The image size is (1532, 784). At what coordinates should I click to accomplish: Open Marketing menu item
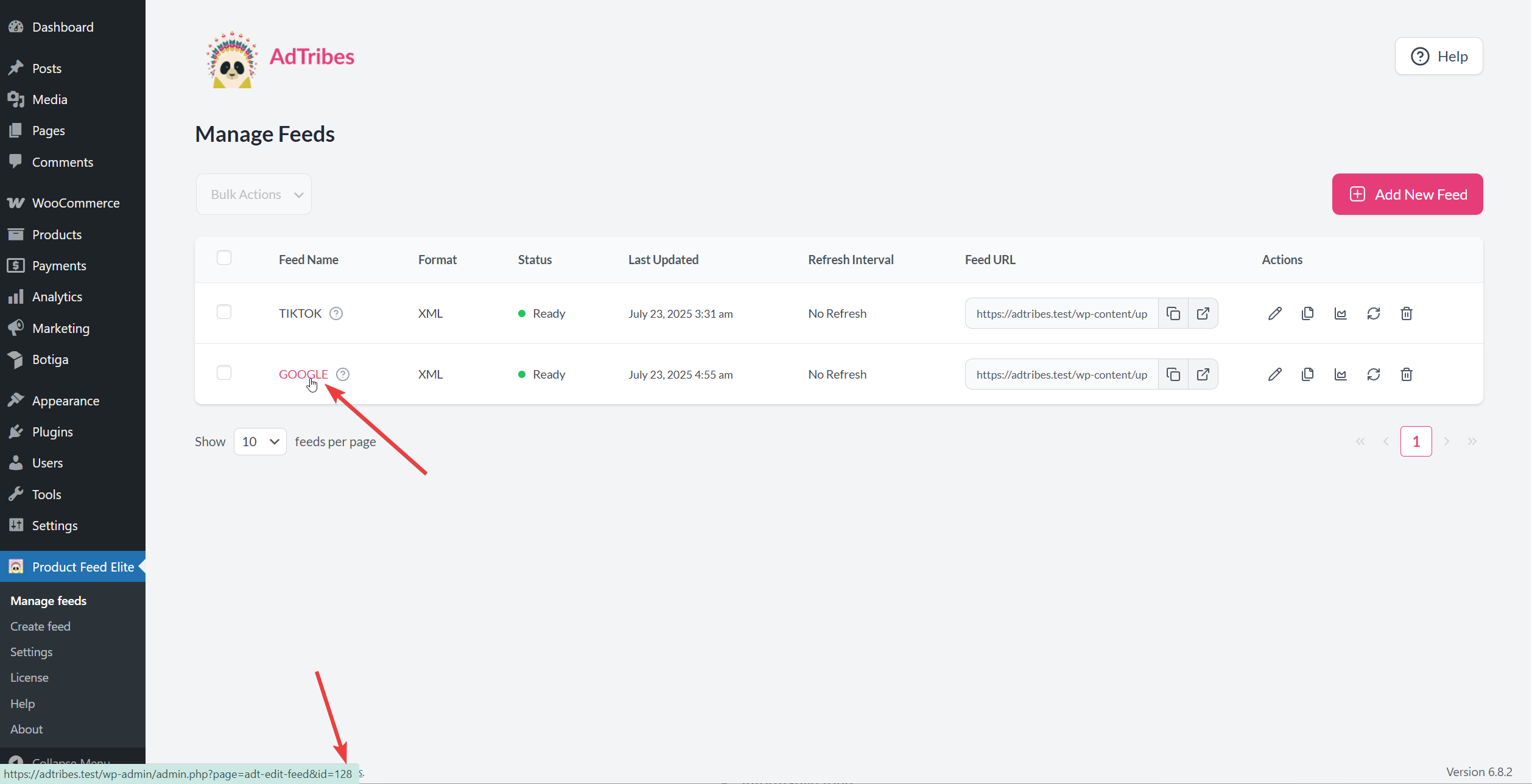click(x=72, y=328)
